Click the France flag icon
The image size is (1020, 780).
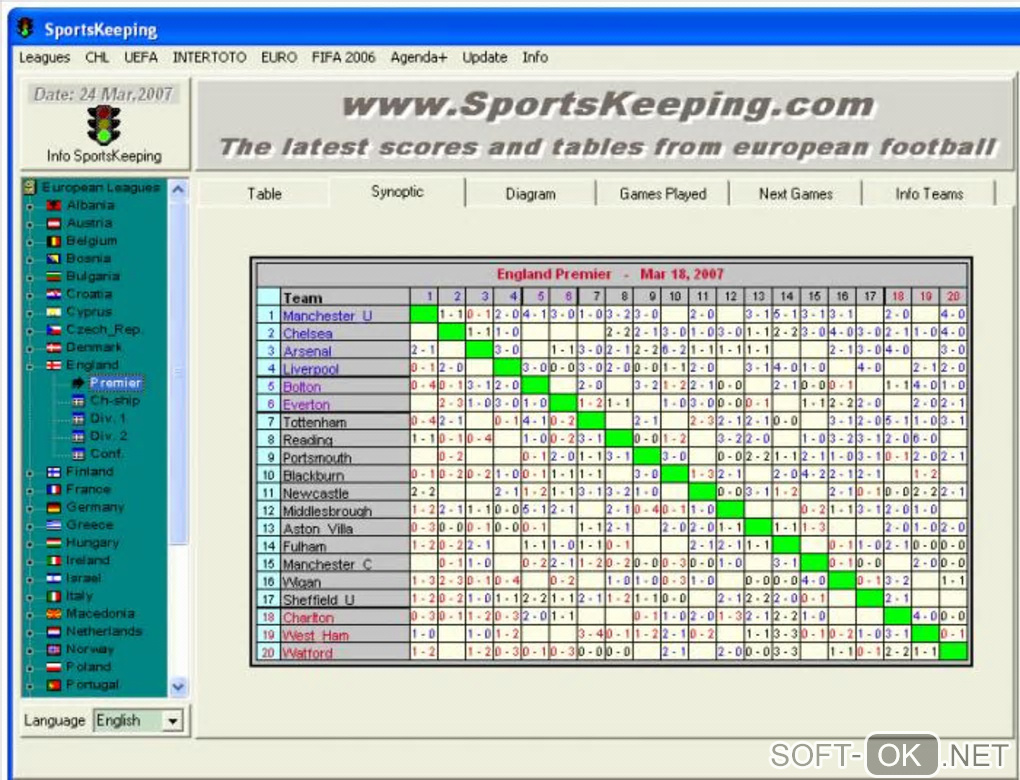[x=54, y=489]
